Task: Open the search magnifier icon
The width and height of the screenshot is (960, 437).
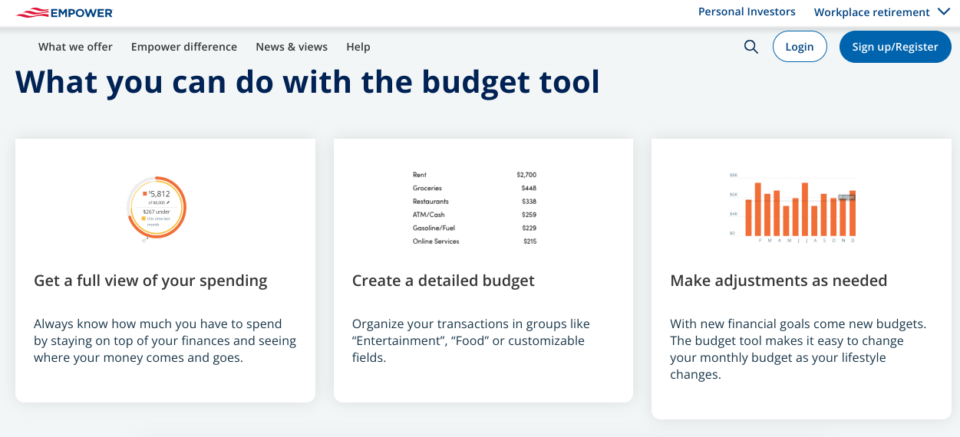Action: (x=751, y=47)
